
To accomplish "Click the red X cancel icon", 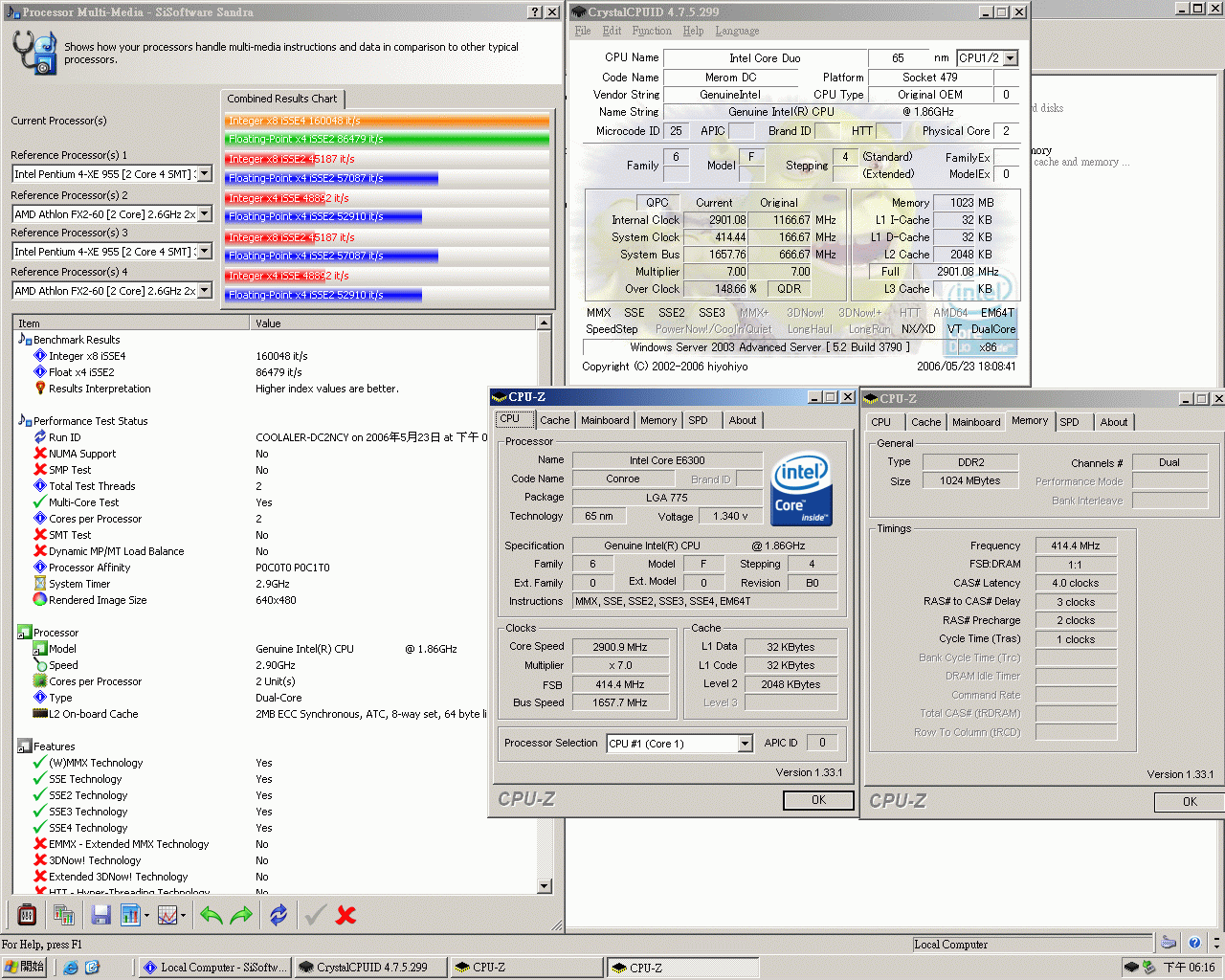I will 346,916.
